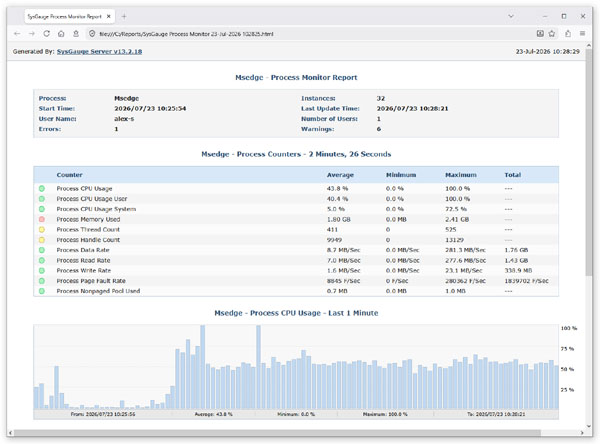
Task: Click the Warnings label in summary box
Action: click(318, 129)
